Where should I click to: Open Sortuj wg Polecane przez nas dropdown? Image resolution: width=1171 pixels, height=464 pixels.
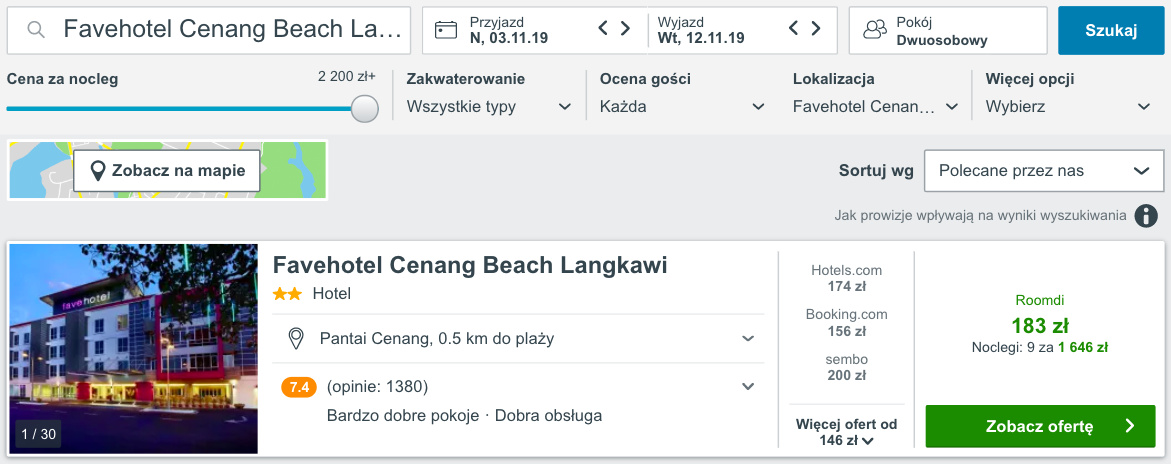1044,171
